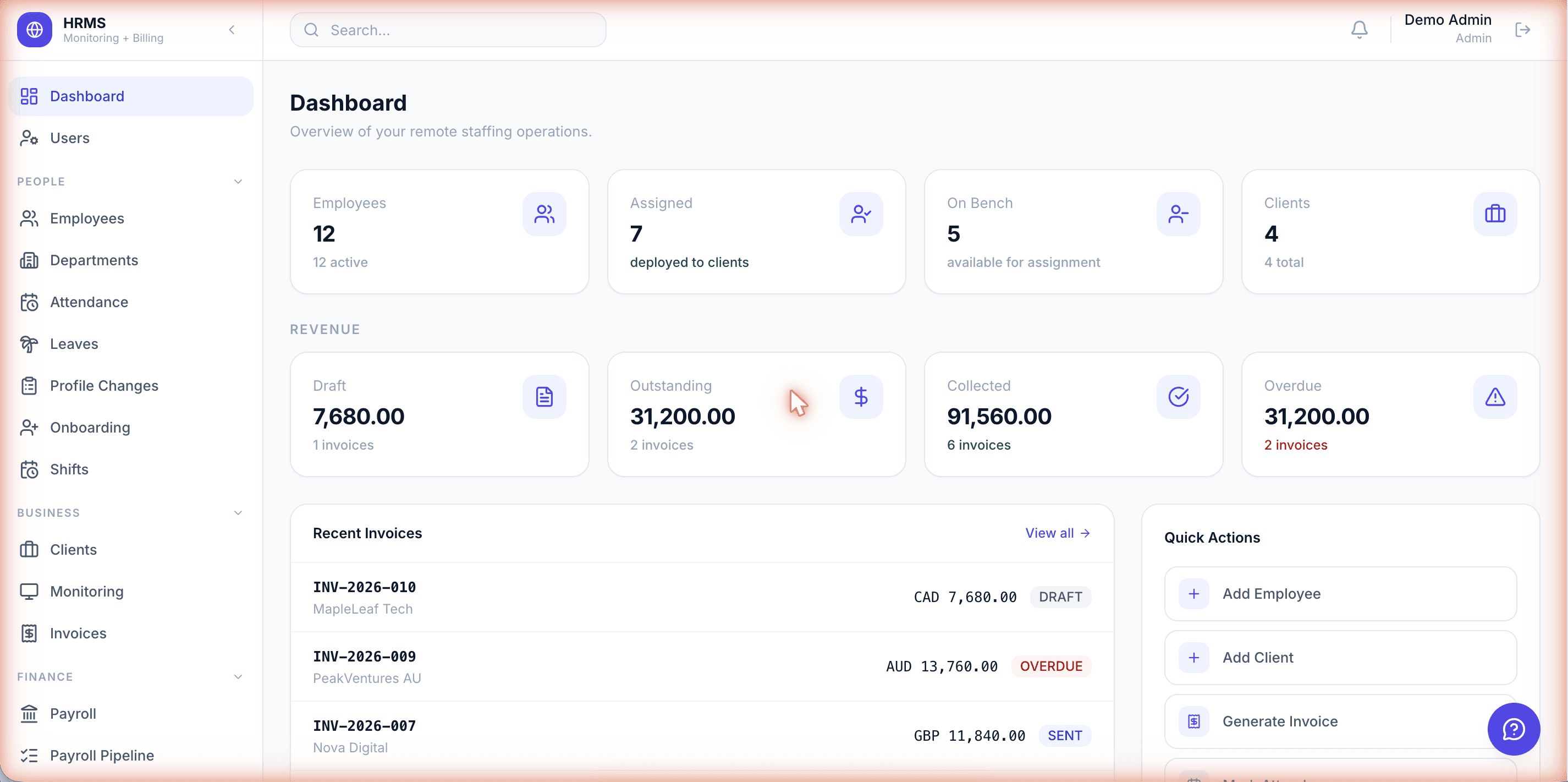Screen dimensions: 1568x782
Task: Click the SENT status badge
Action: pyautogui.click(x=1065, y=736)
